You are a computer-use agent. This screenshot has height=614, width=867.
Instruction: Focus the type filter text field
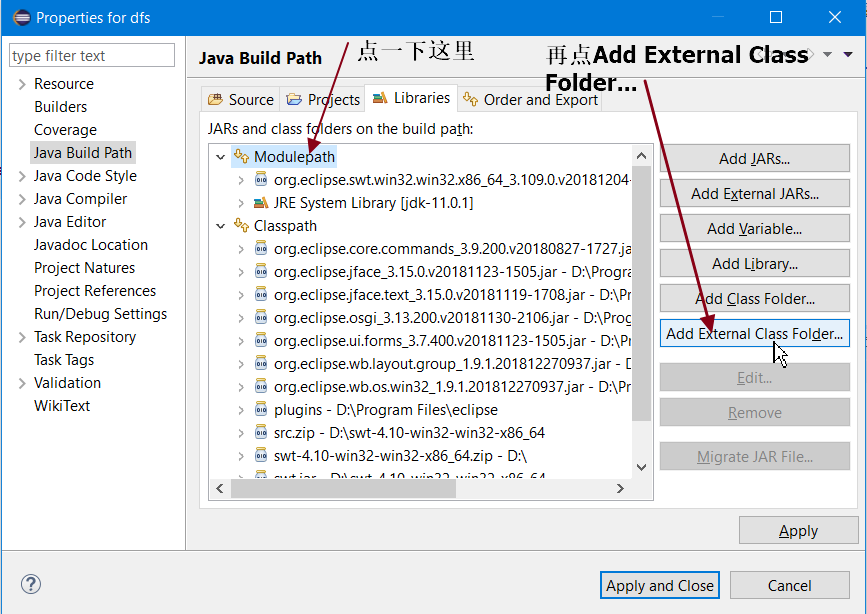[92, 55]
